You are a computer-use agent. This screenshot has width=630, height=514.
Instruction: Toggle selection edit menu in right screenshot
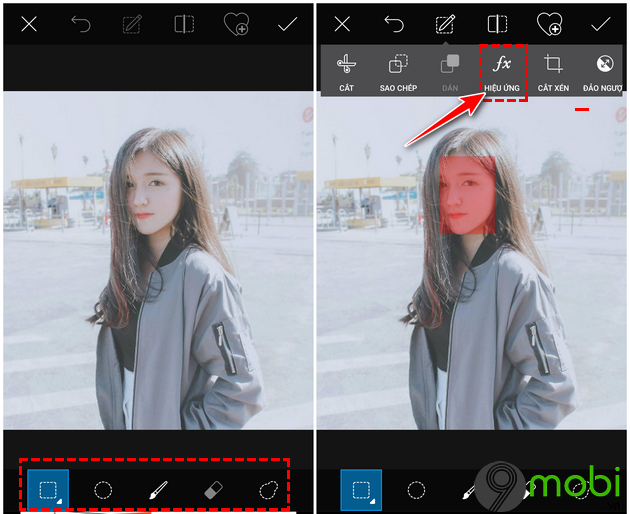(x=446, y=24)
